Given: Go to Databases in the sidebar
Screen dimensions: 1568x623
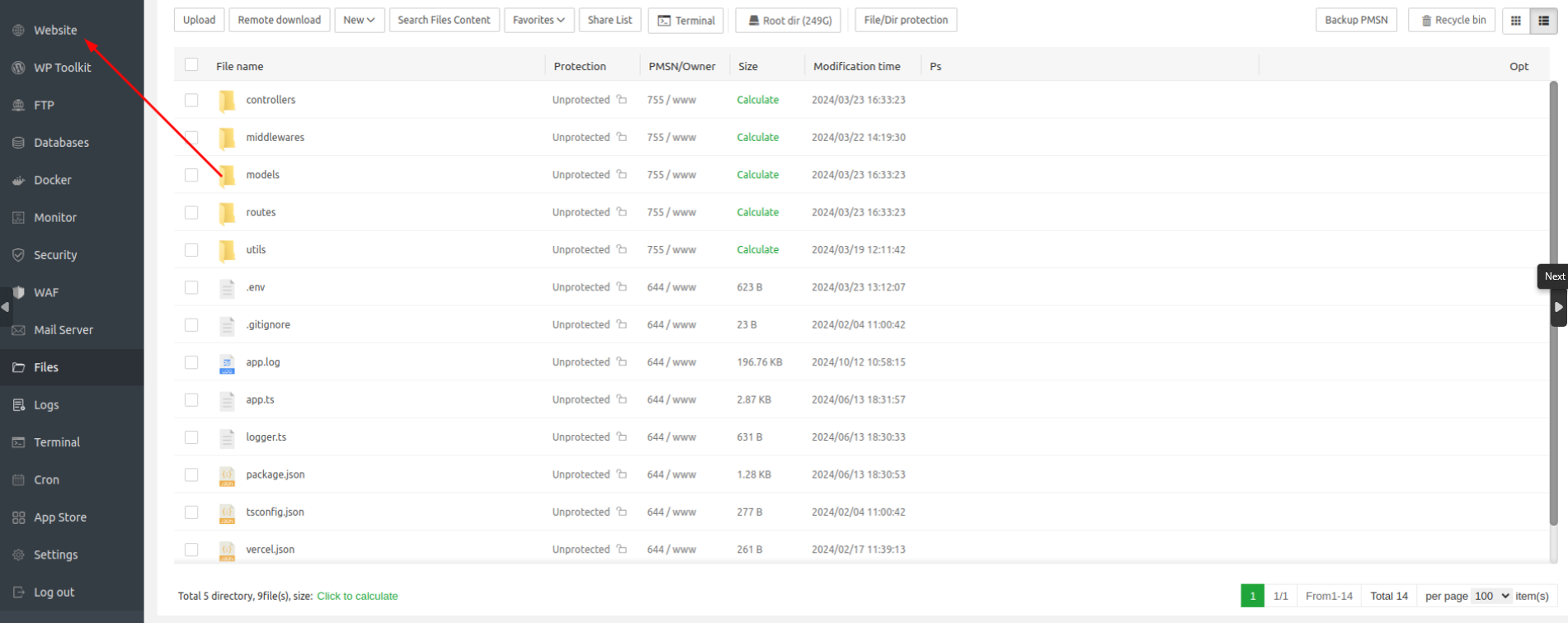Looking at the screenshot, I should (x=61, y=143).
